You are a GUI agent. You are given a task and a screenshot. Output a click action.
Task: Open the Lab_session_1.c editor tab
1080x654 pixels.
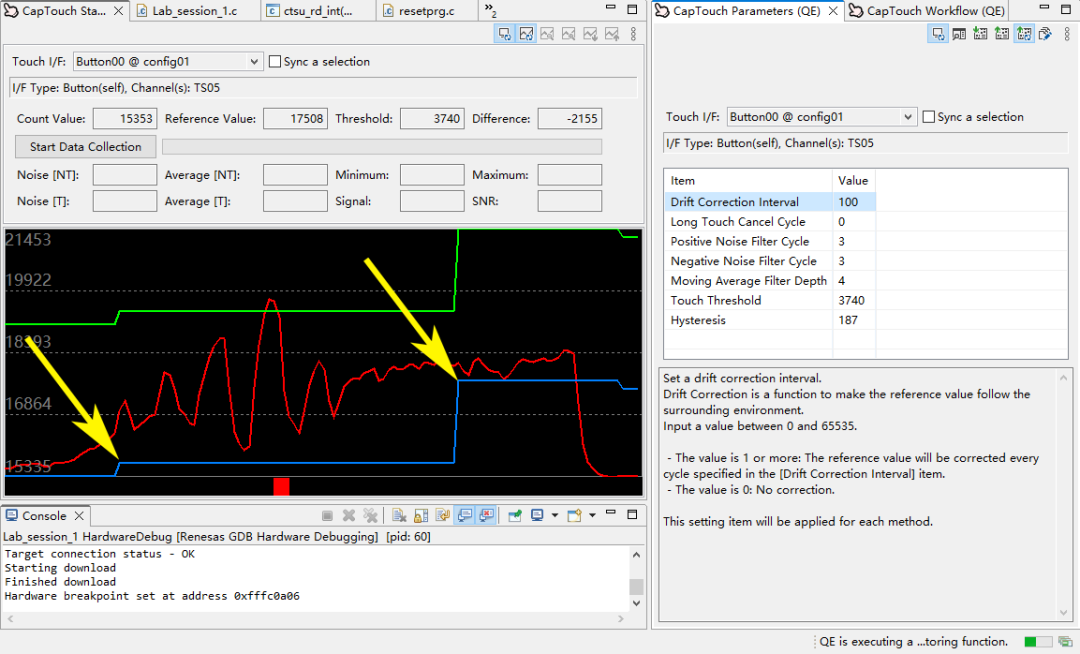[193, 11]
